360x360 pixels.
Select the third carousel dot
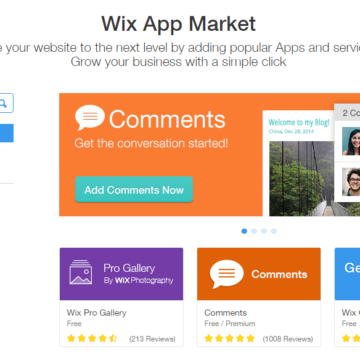coord(264,231)
